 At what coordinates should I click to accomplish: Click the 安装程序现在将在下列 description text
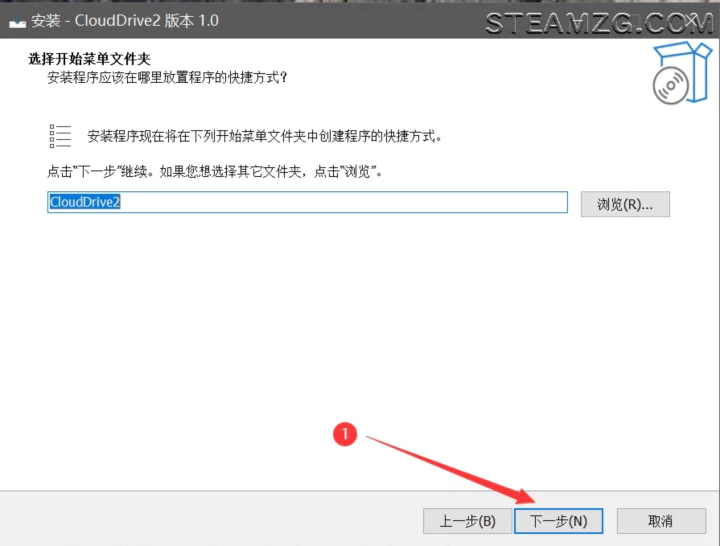[x=264, y=136]
